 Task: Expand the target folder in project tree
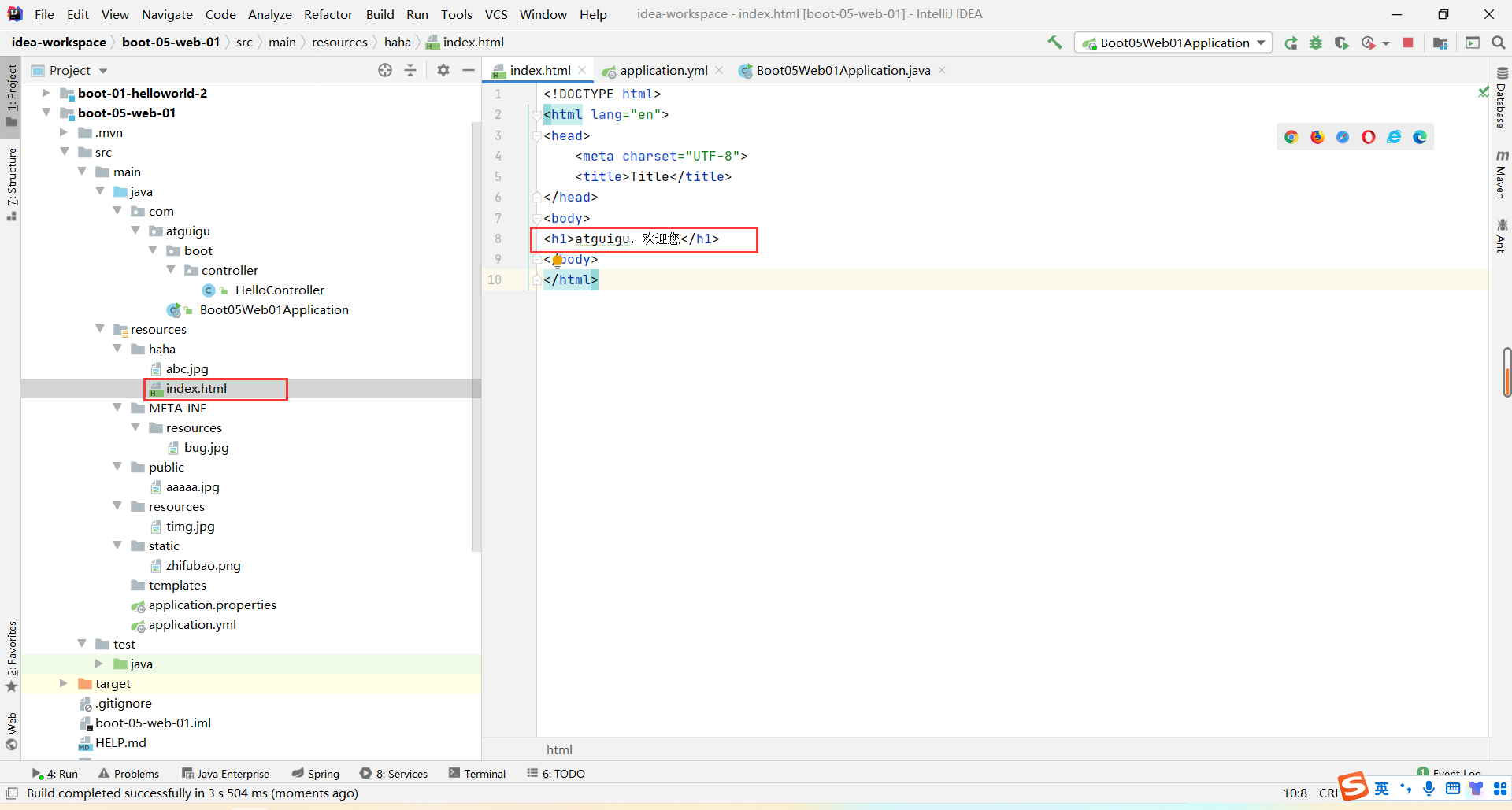tap(64, 683)
